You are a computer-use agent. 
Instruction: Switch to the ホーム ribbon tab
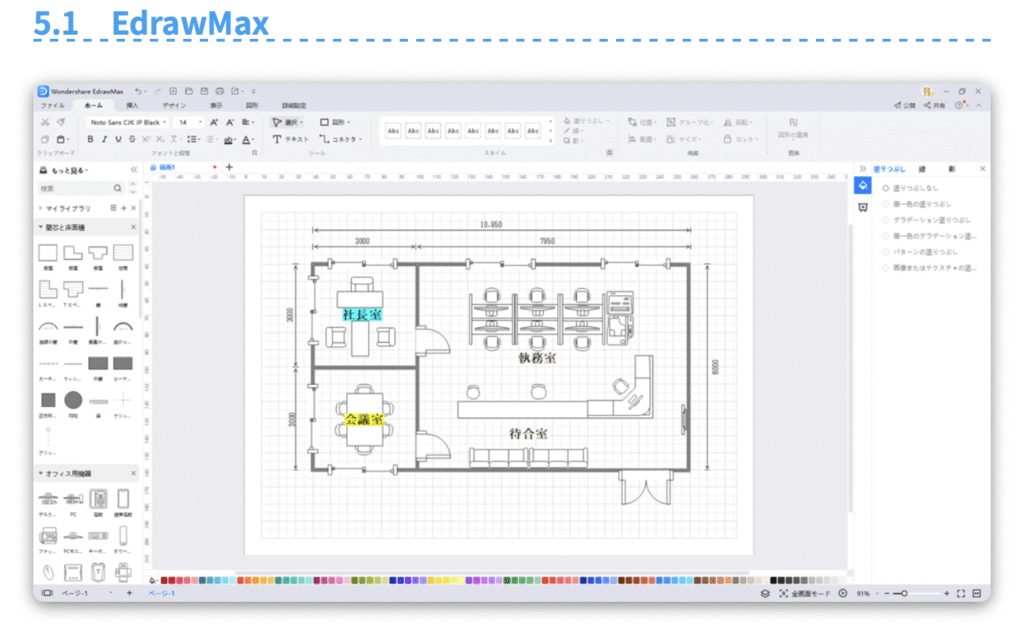93,105
